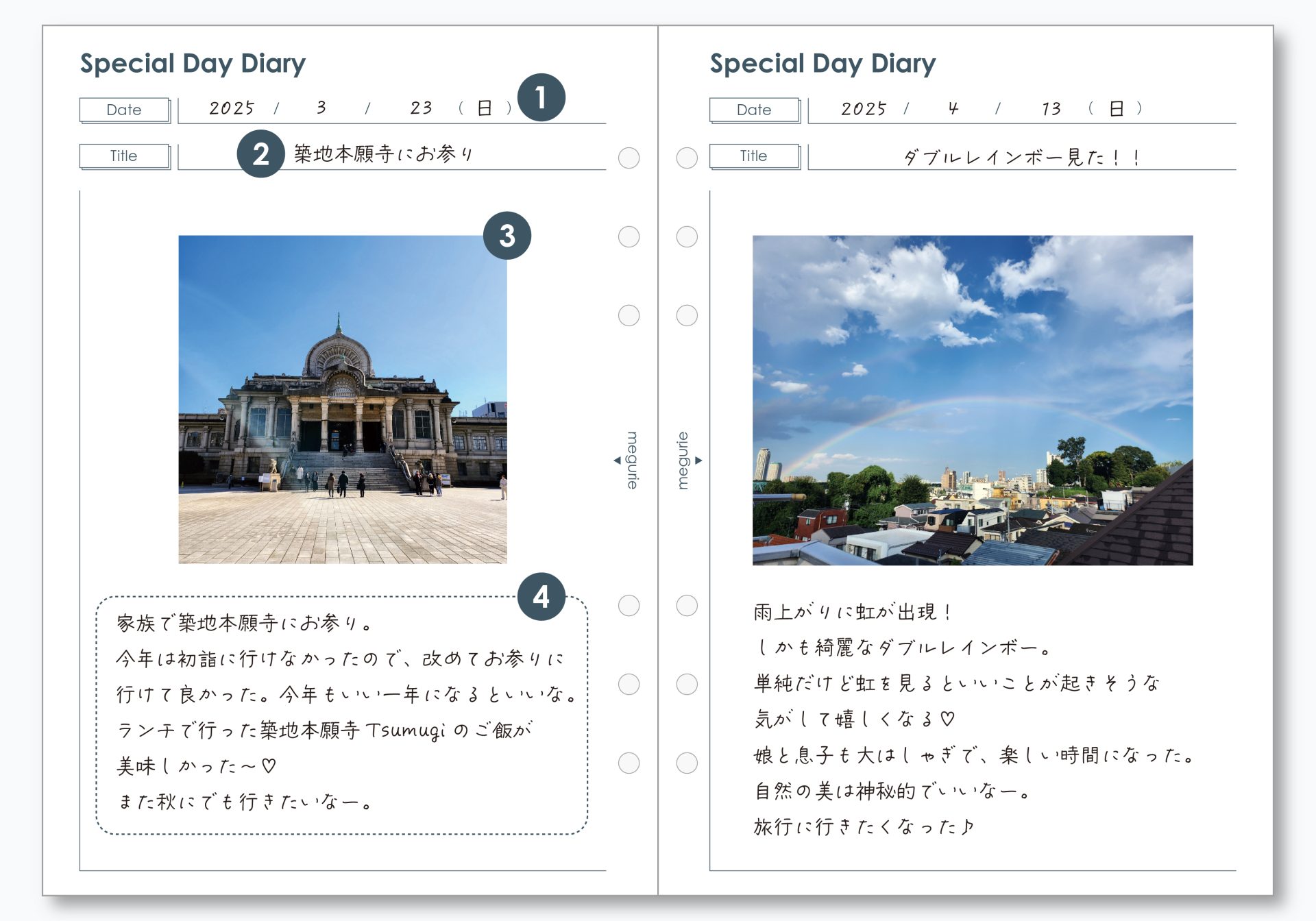Click the right page title rainbow text

pyautogui.click(x=1021, y=158)
